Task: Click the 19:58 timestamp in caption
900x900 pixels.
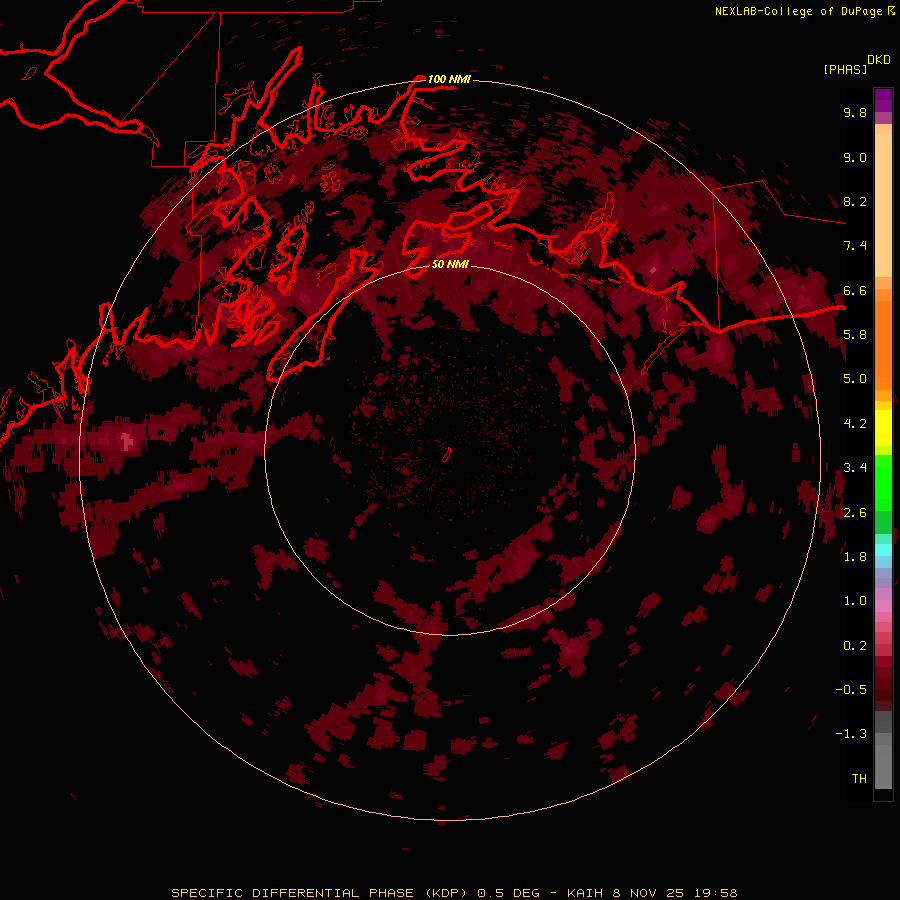Action: tap(715, 893)
